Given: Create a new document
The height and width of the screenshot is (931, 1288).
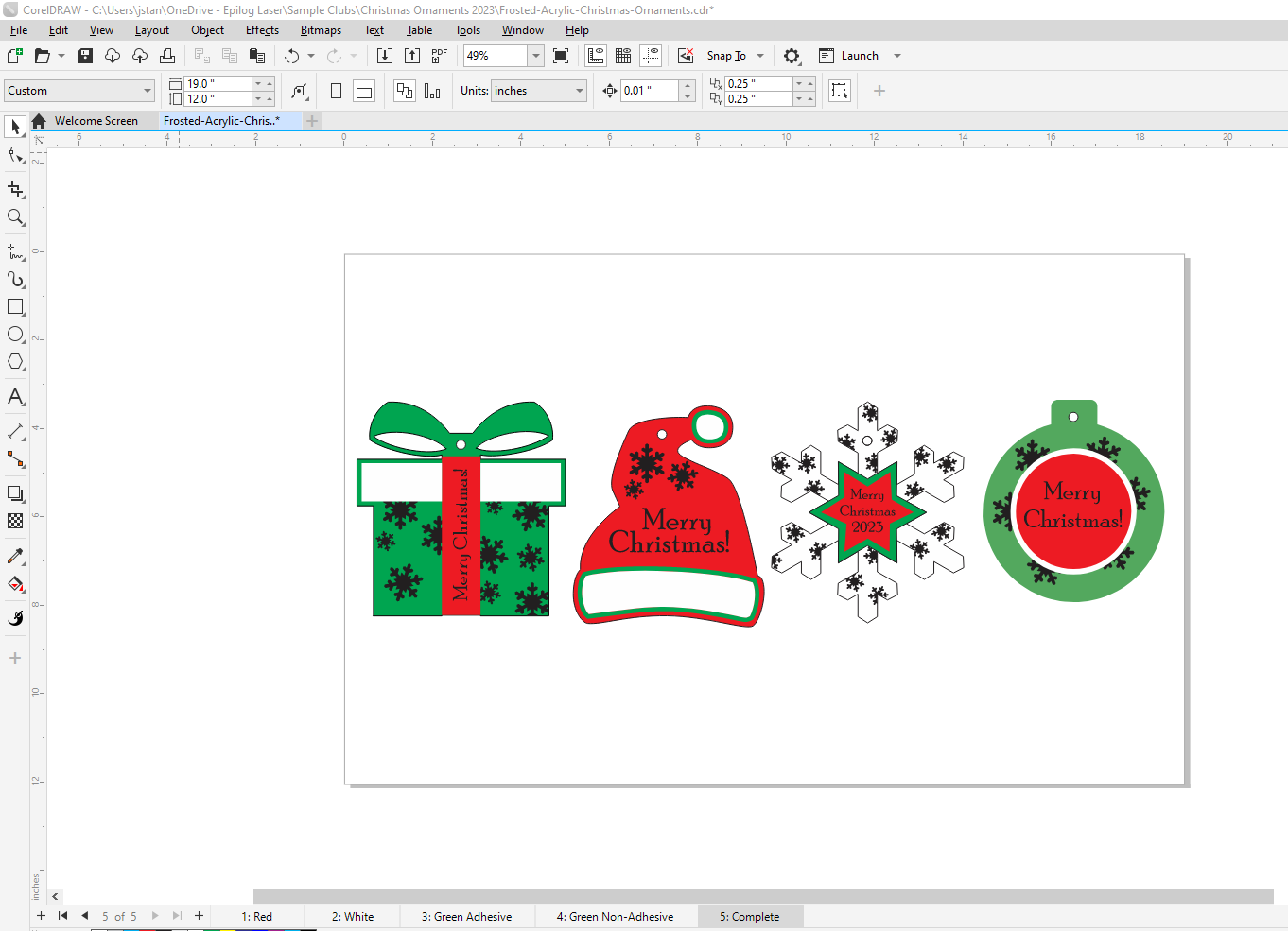Looking at the screenshot, I should (15, 56).
